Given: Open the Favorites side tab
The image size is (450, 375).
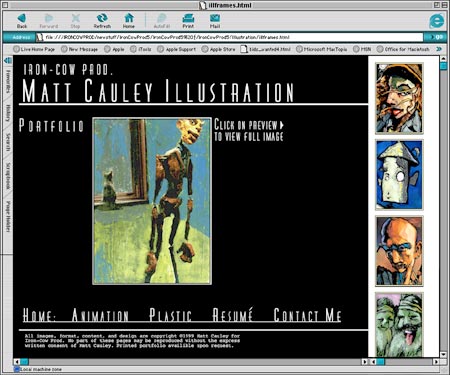Looking at the screenshot, I should [8, 81].
